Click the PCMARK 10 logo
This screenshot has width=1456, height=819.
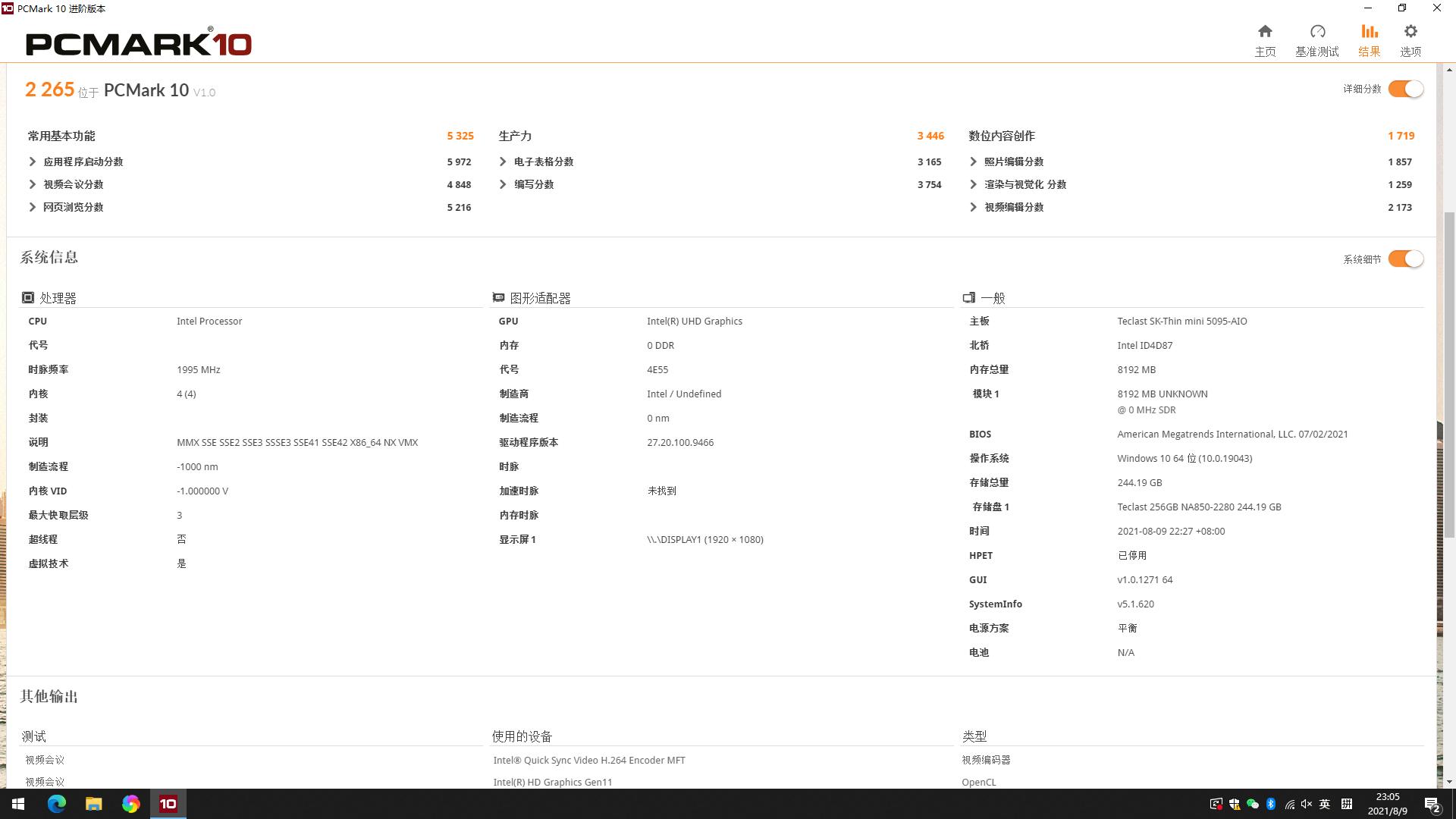(x=139, y=43)
